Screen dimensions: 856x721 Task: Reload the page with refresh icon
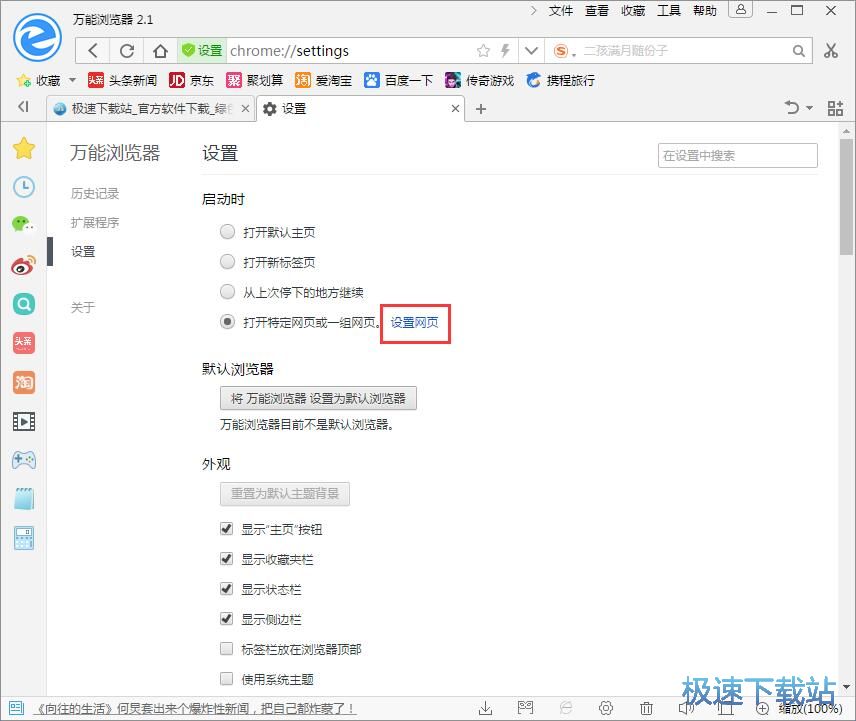[127, 51]
